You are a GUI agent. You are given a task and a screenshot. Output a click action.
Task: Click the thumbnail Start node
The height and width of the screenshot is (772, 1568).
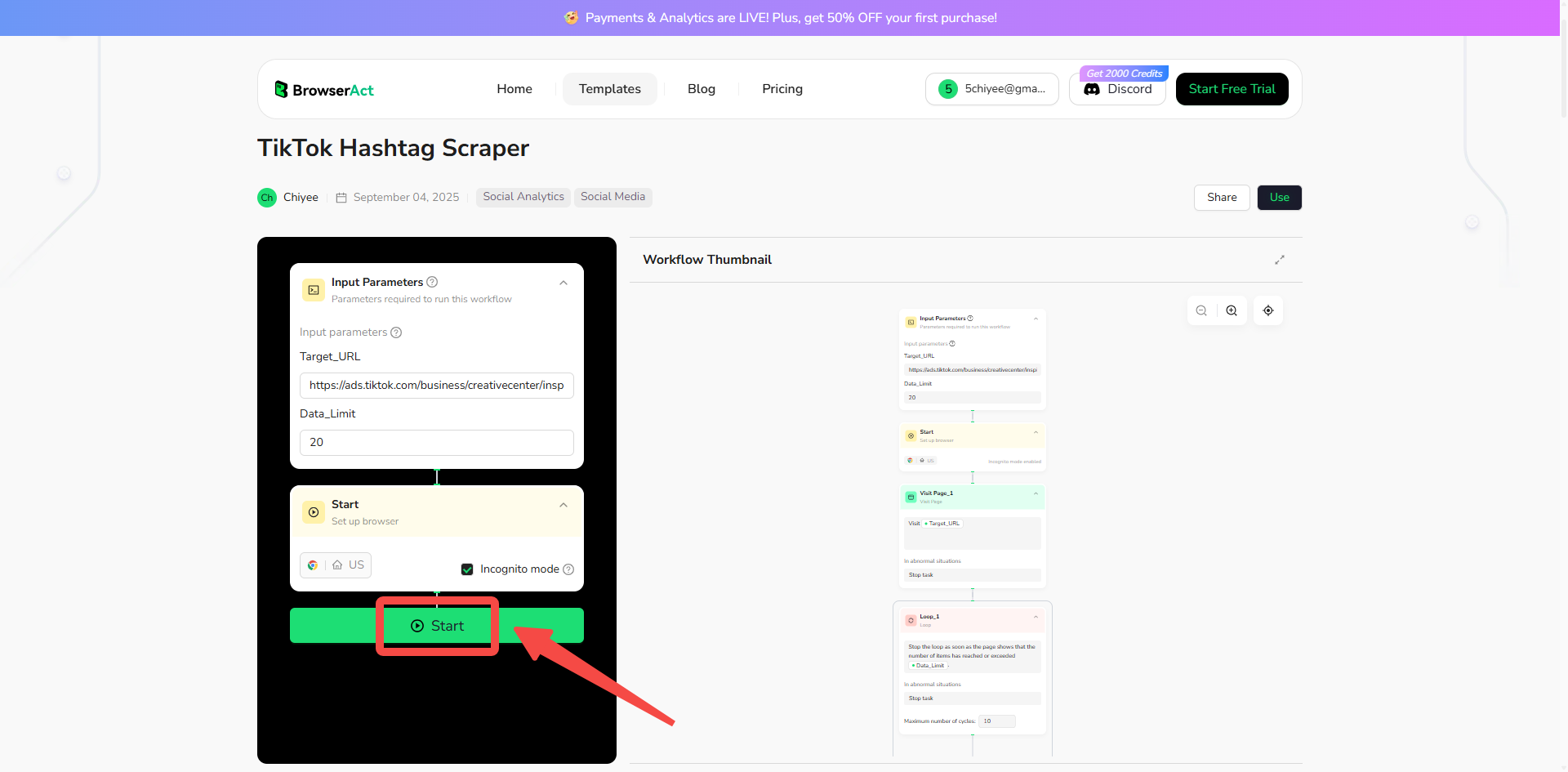click(x=973, y=447)
